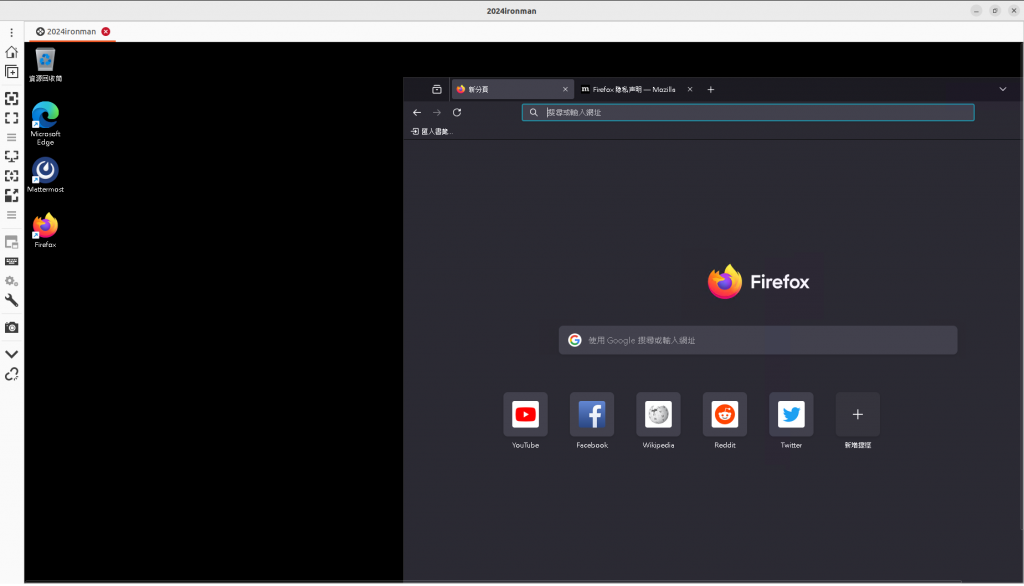1024x586 pixels.
Task: Click the import bookmarks toolbar link
Action: (432, 131)
